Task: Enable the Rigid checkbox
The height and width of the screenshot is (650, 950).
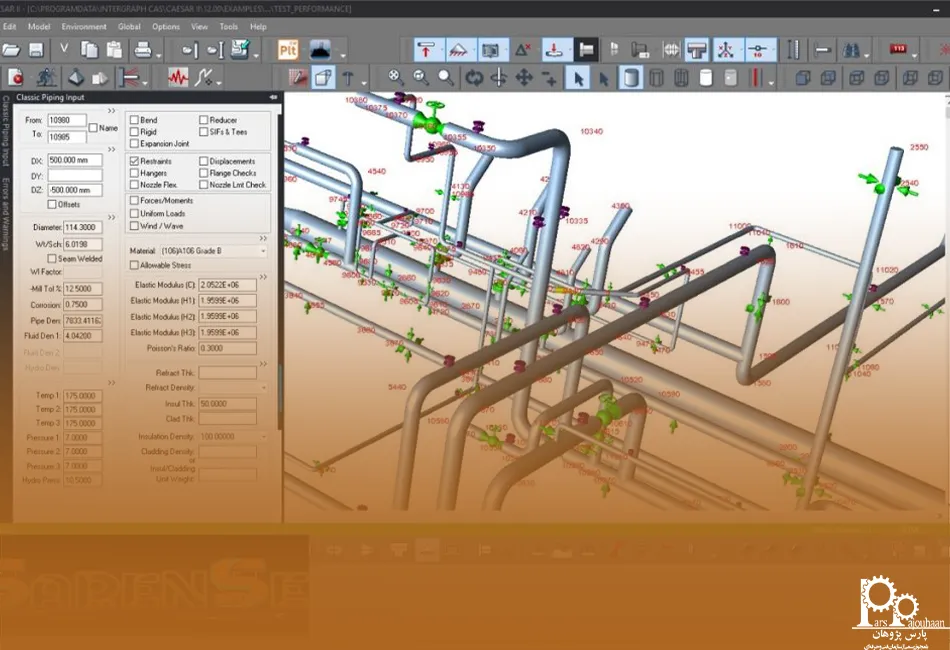Action: pyautogui.click(x=135, y=131)
